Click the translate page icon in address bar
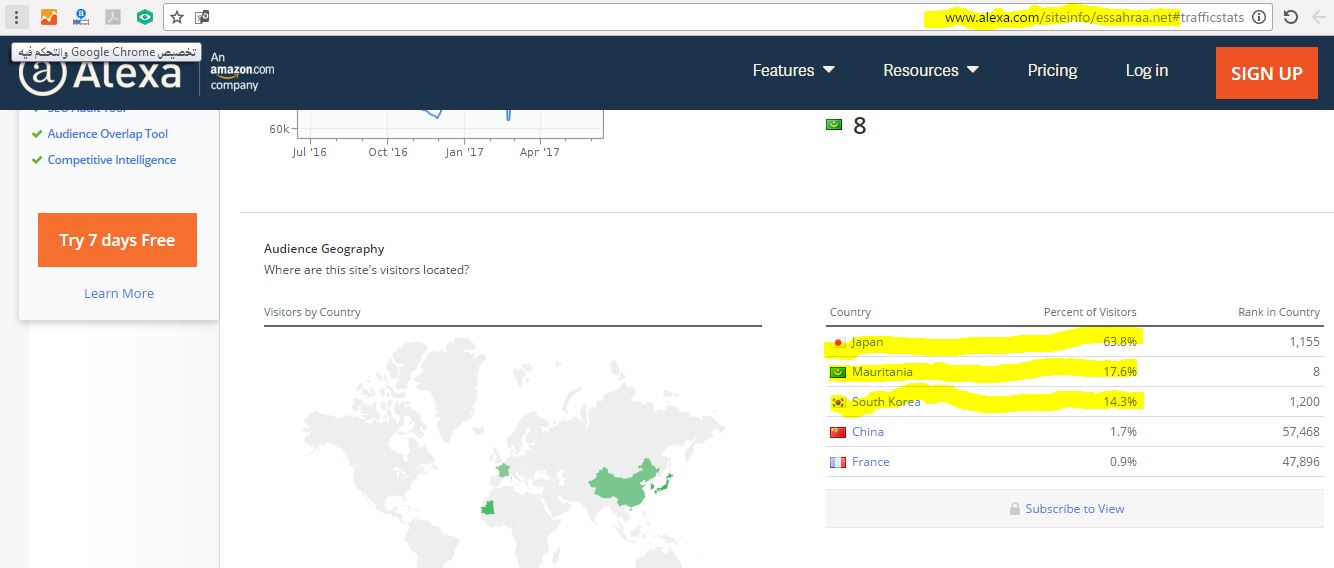The image size is (1334, 568). 202,17
